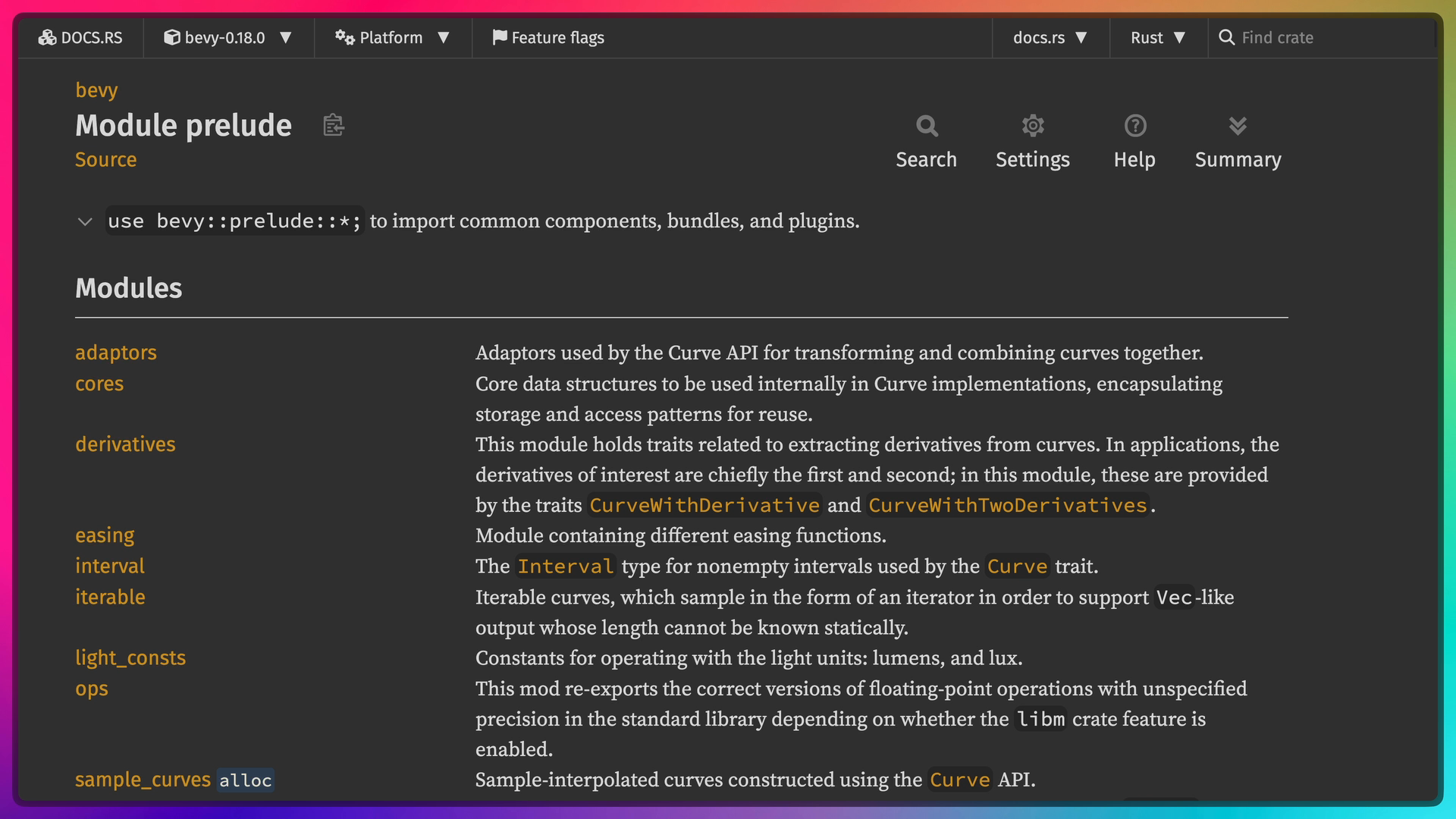Expand the Platform dropdown menu
The width and height of the screenshot is (1456, 819).
tap(392, 37)
